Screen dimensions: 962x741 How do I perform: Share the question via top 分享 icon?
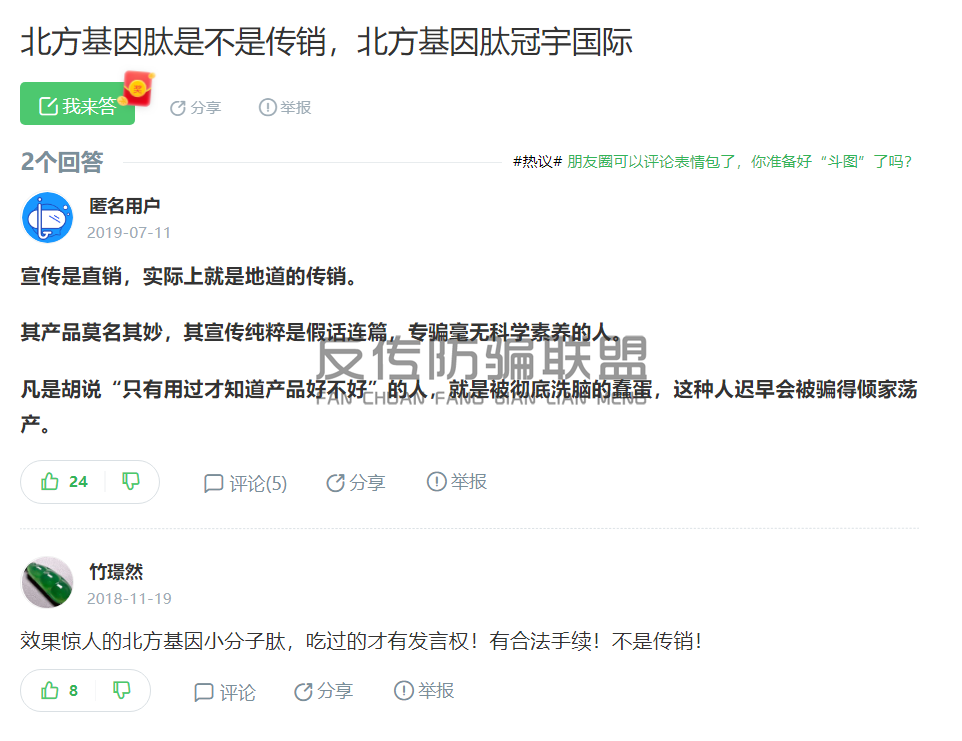tap(195, 108)
